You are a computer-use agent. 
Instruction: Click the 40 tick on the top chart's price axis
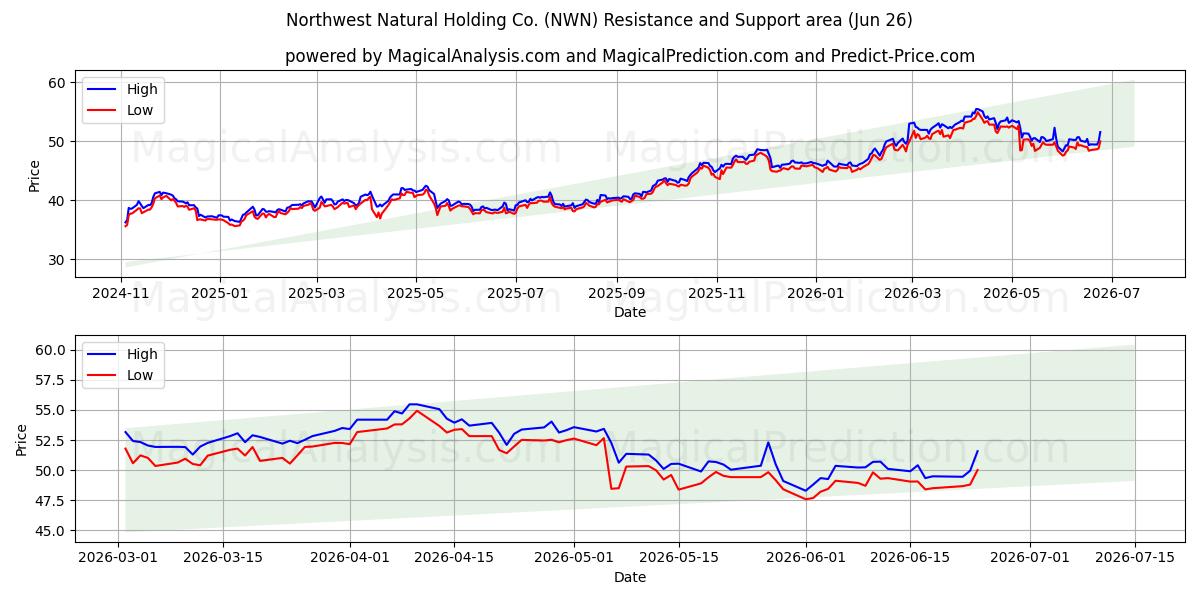pos(56,201)
